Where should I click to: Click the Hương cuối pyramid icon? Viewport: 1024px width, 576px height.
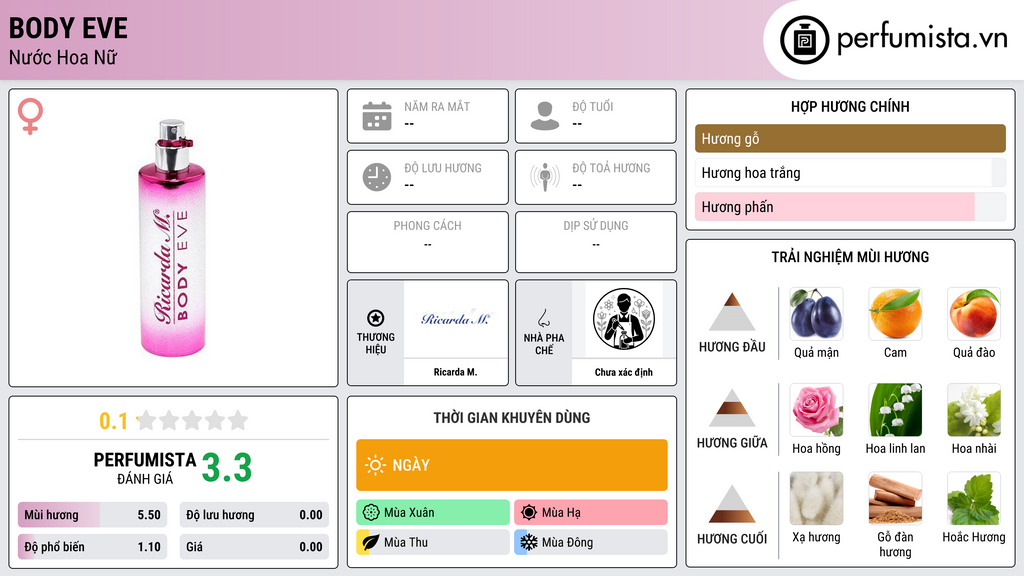(x=732, y=504)
